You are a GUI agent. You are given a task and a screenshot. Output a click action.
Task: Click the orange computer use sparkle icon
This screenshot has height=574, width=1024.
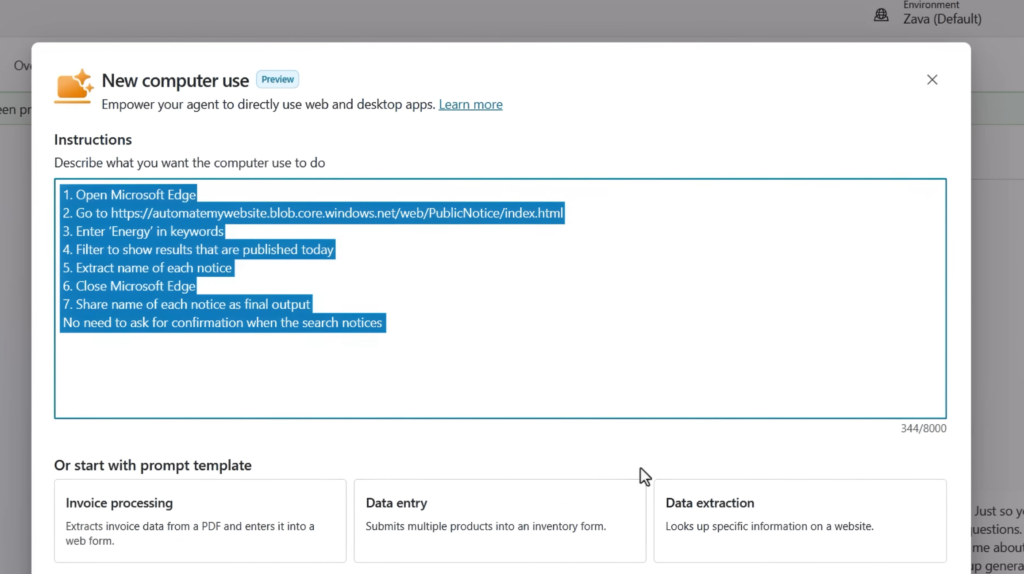(x=74, y=87)
